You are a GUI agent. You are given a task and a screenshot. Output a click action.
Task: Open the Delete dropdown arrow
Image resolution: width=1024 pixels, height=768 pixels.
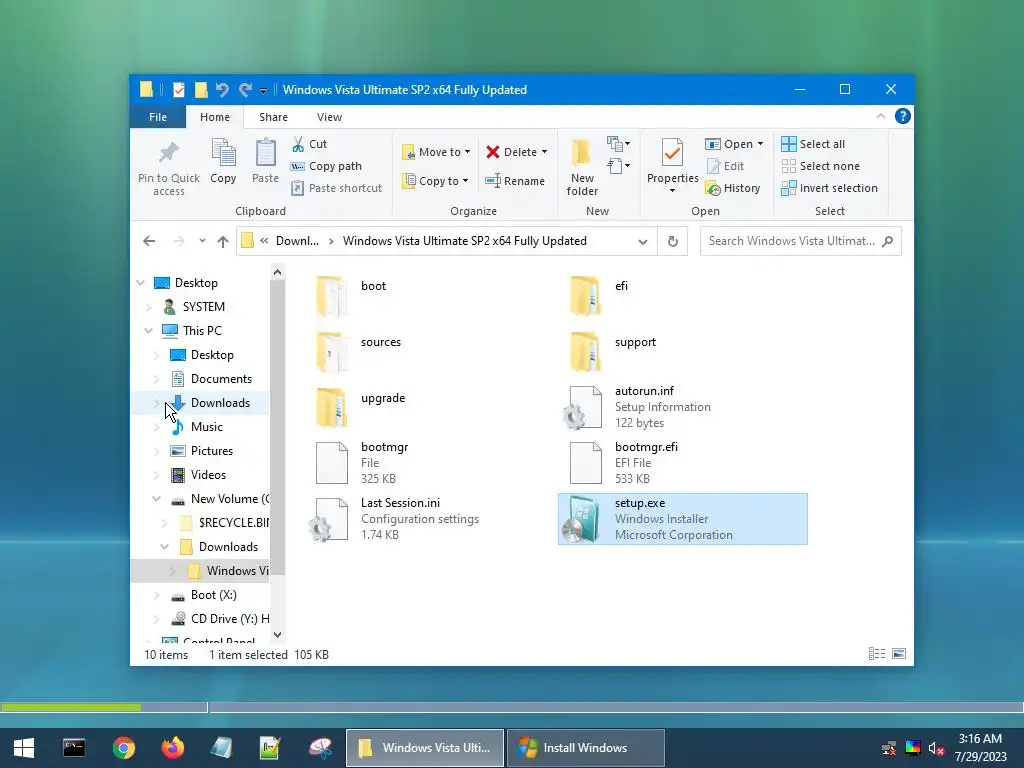tap(544, 152)
